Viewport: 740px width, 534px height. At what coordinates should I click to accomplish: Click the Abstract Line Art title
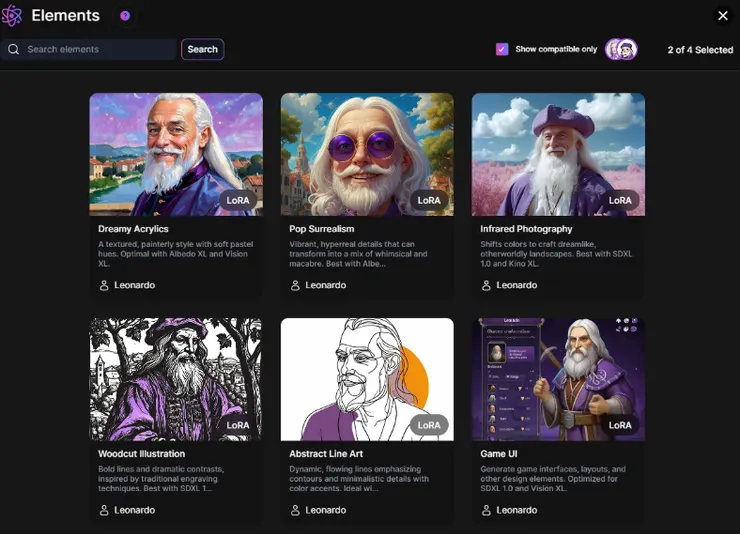326,453
